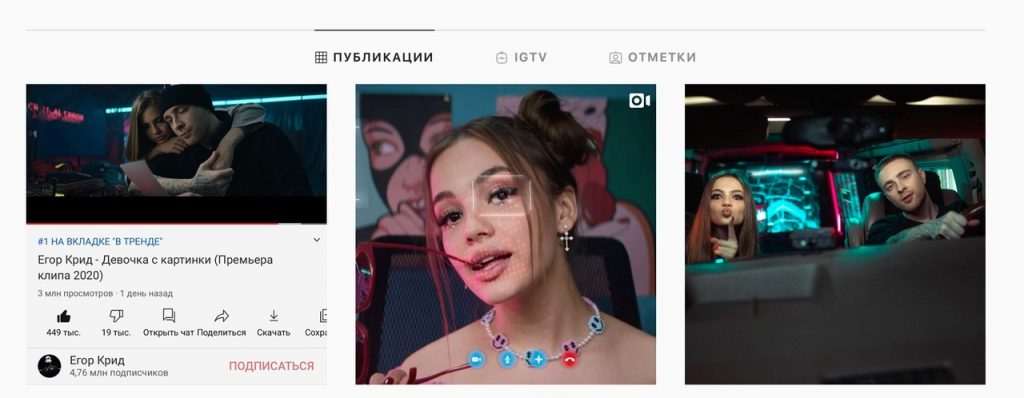Click the blue microphone button on call overlay

[x=507, y=359]
